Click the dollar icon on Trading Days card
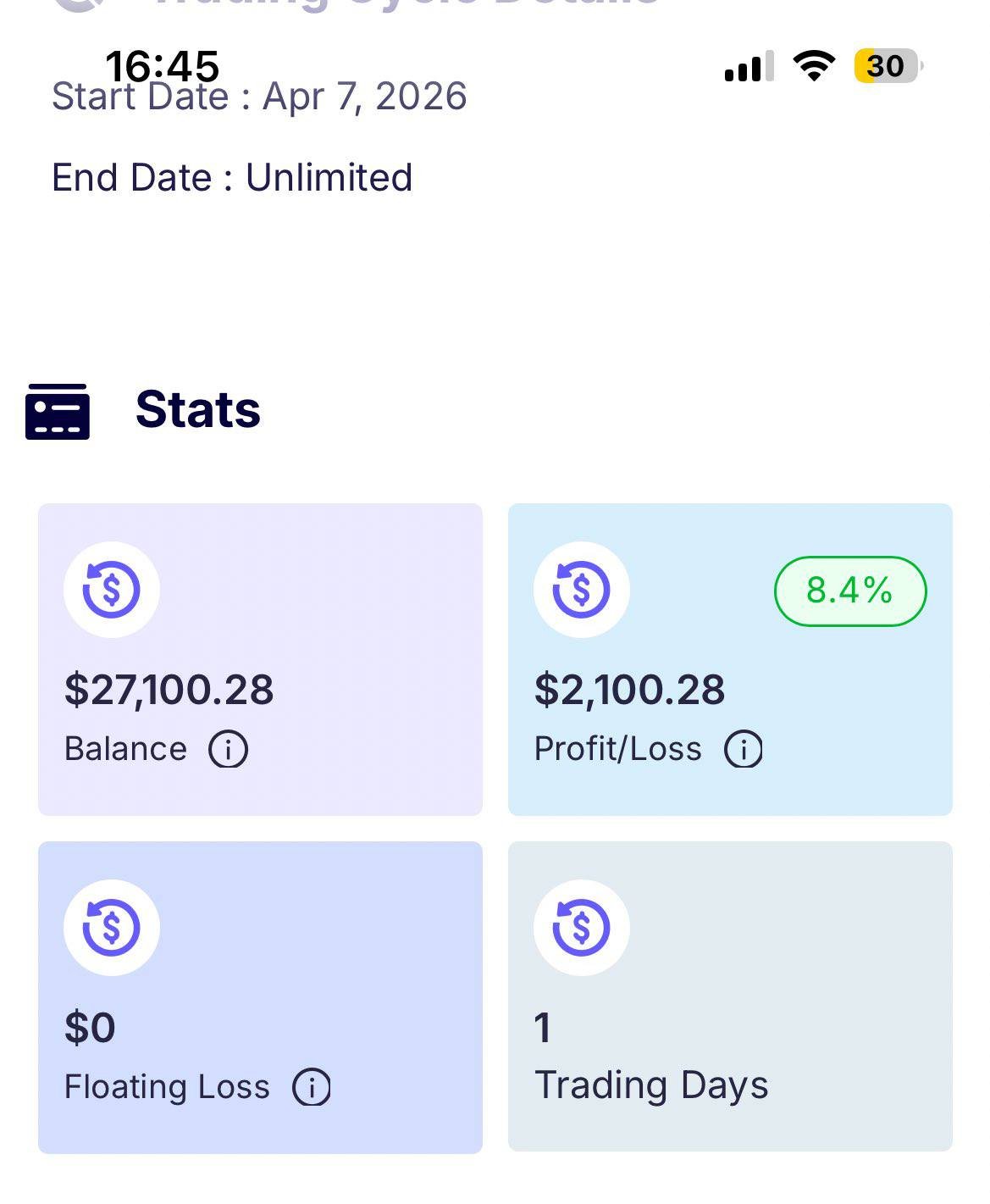The height and width of the screenshot is (1204, 990). click(x=582, y=927)
